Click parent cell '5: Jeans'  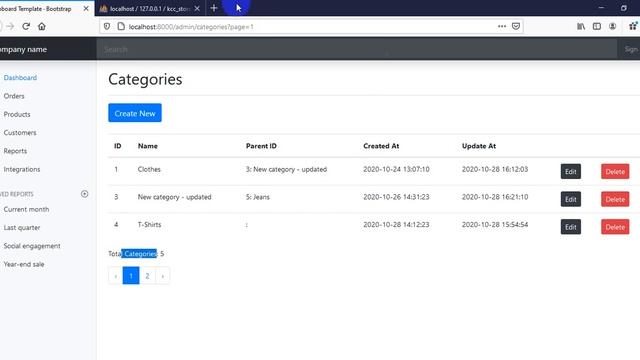tap(258, 197)
